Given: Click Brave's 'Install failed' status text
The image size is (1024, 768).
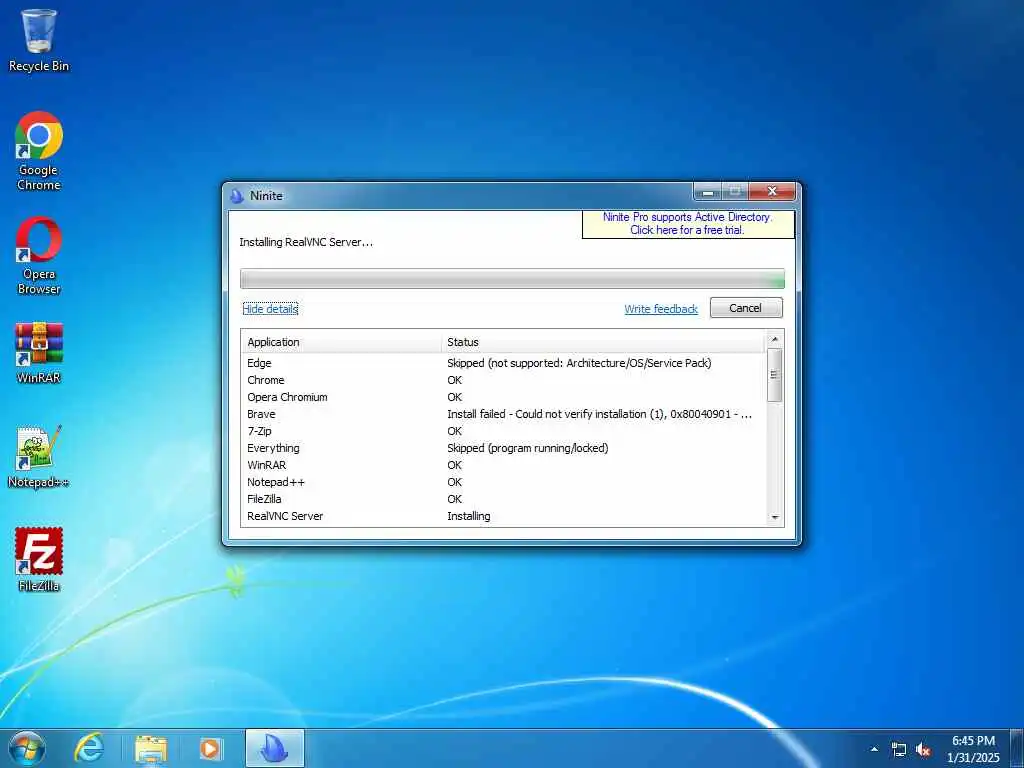Looking at the screenshot, I should point(600,414).
